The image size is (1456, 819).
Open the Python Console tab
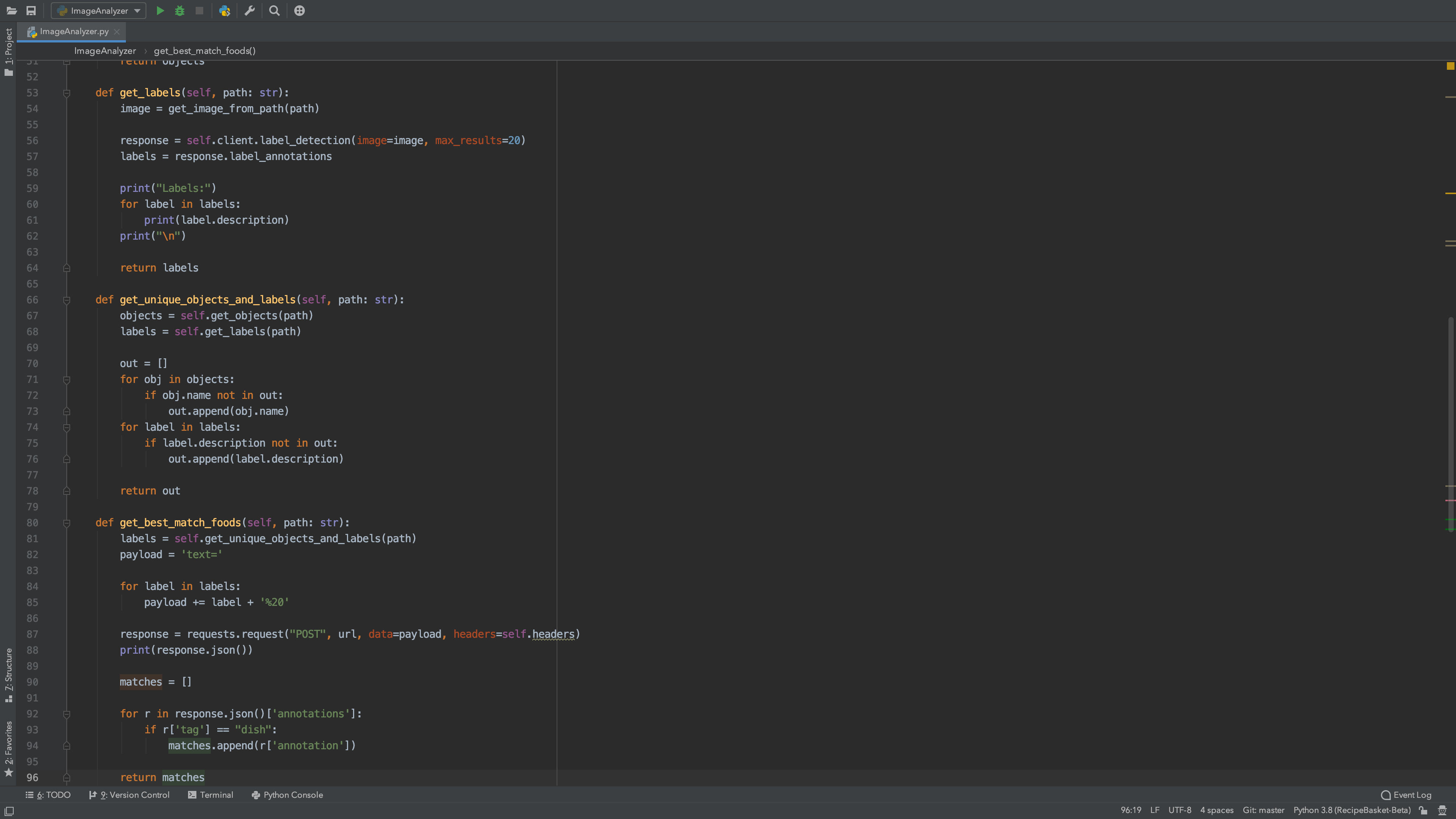[x=287, y=795]
